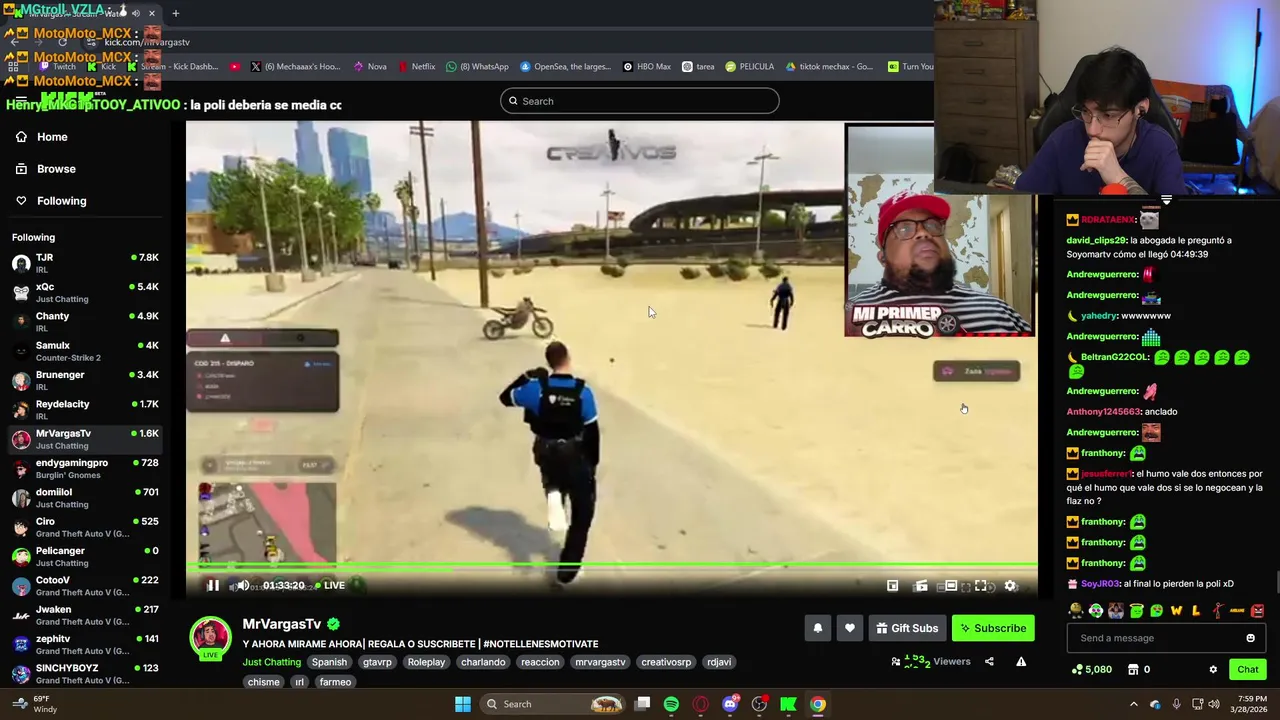Screen dimensions: 1280x720
Task: Pause the live stream video
Action: tap(213, 586)
